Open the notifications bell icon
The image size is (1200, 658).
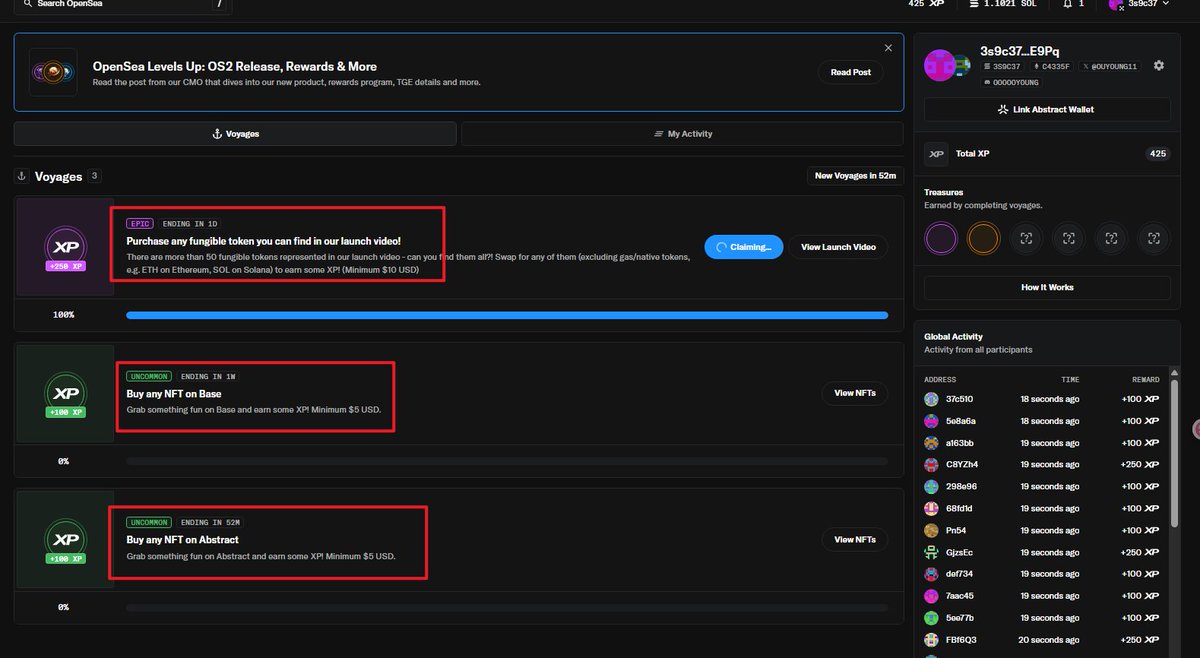[x=1067, y=4]
